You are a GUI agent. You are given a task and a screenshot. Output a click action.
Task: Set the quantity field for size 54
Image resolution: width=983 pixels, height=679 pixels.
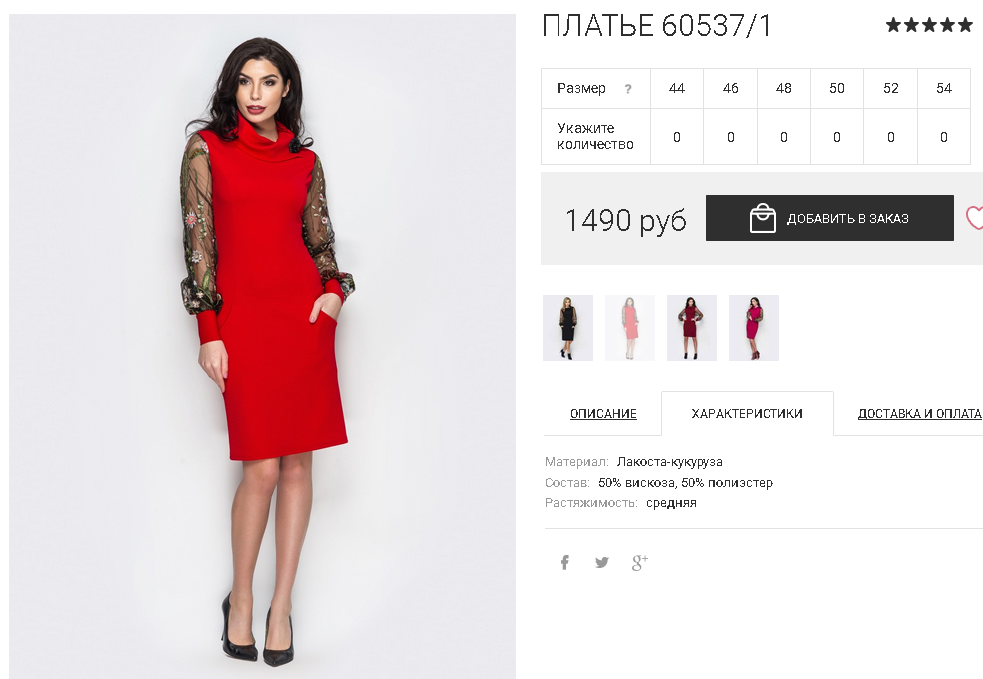click(944, 137)
